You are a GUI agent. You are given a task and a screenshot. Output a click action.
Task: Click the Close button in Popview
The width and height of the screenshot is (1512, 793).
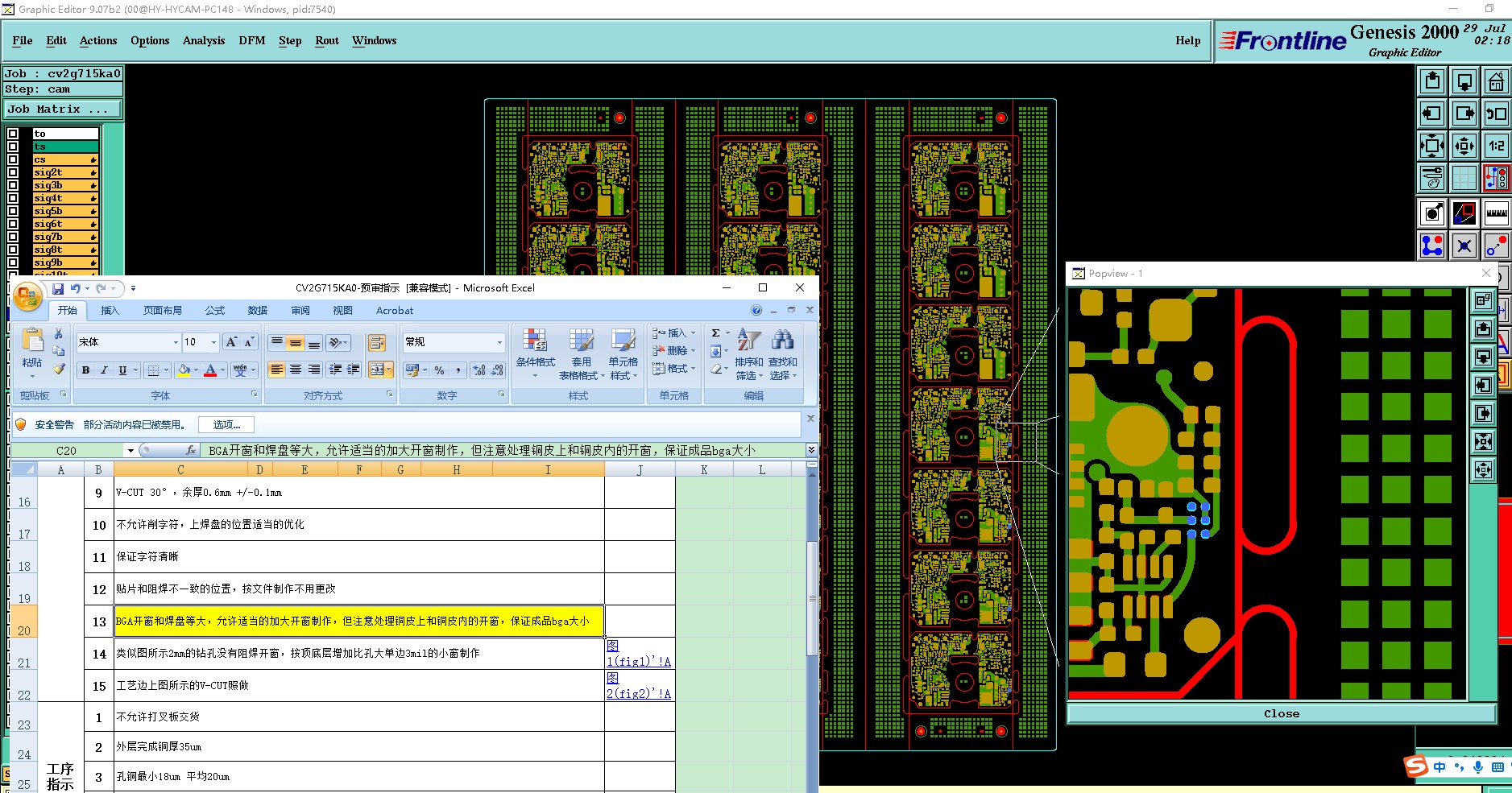tap(1281, 713)
